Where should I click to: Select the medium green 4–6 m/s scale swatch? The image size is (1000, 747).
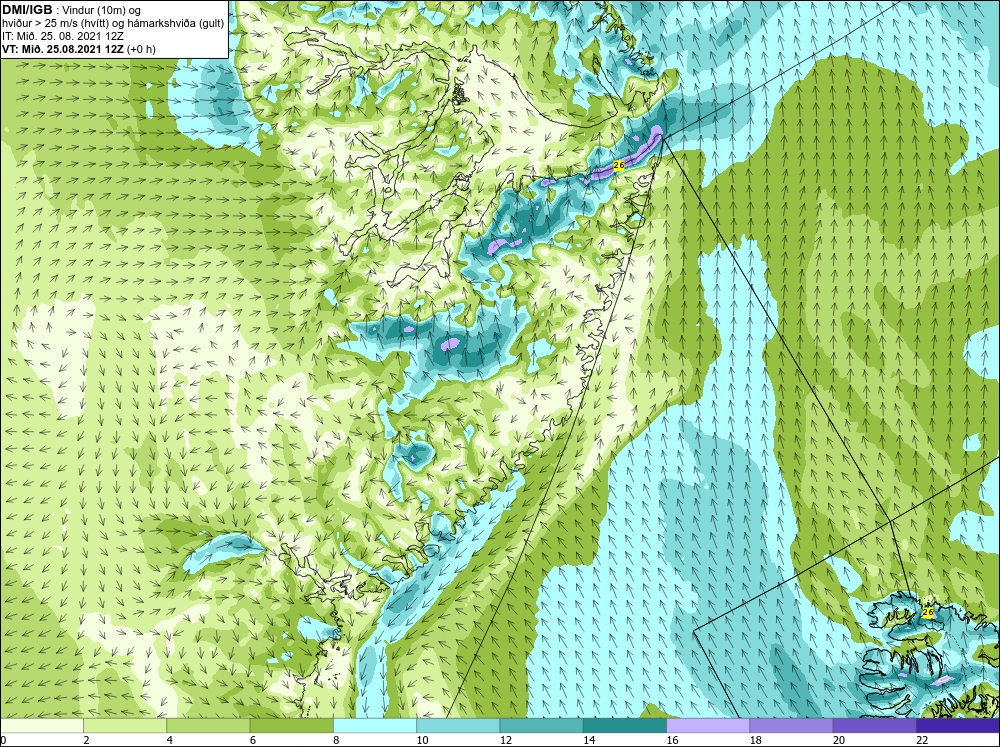208,726
